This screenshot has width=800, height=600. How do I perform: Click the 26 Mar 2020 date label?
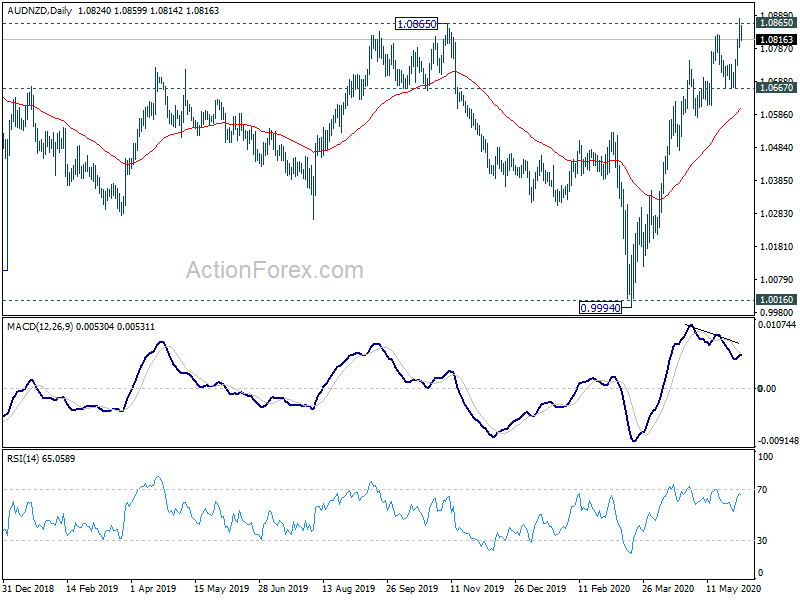coord(668,588)
